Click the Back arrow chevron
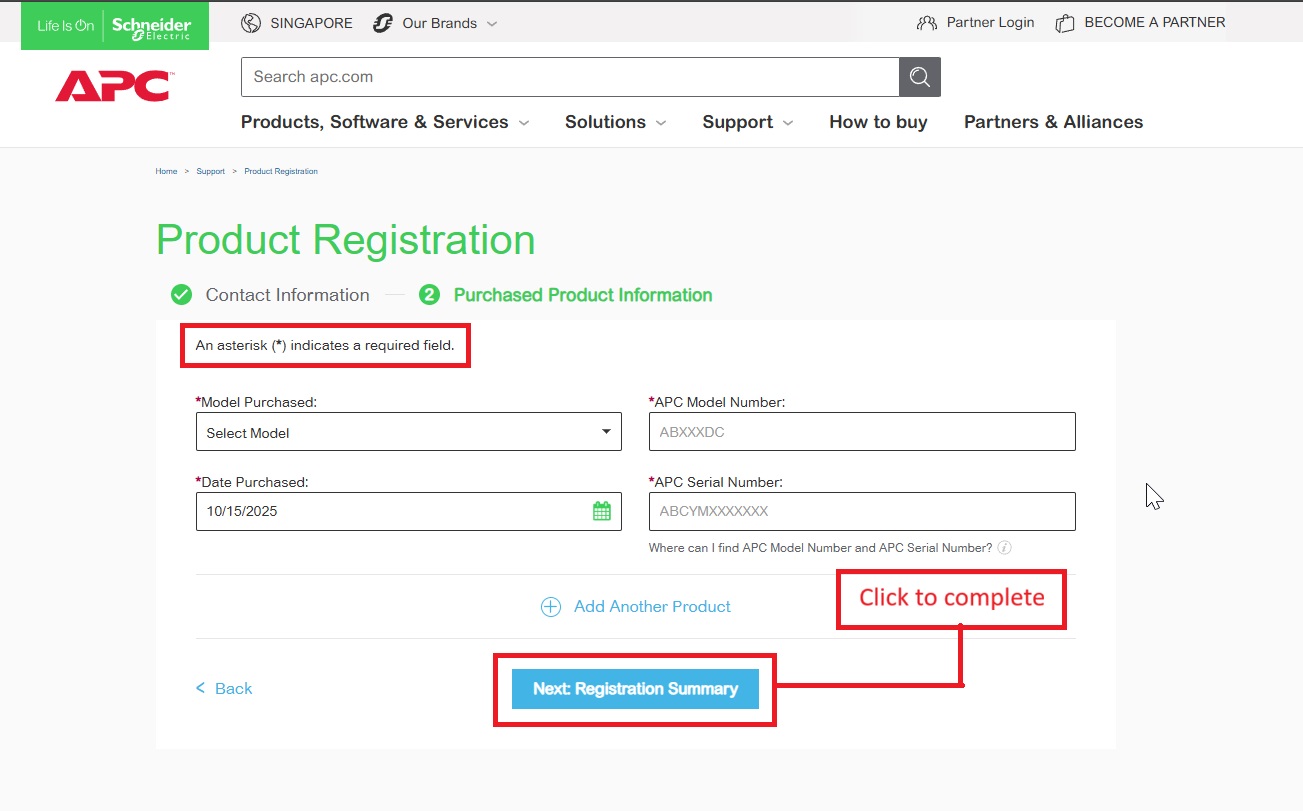1303x811 pixels. (200, 688)
